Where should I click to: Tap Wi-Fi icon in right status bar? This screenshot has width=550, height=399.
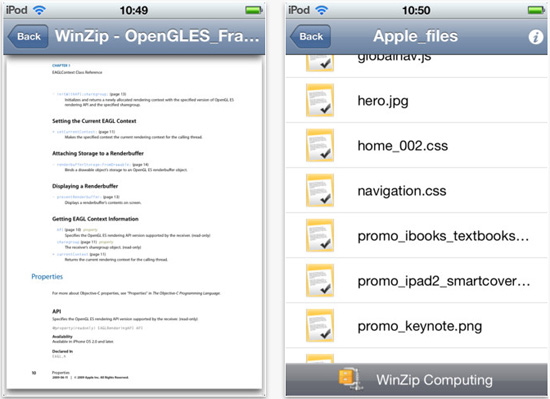322,10
